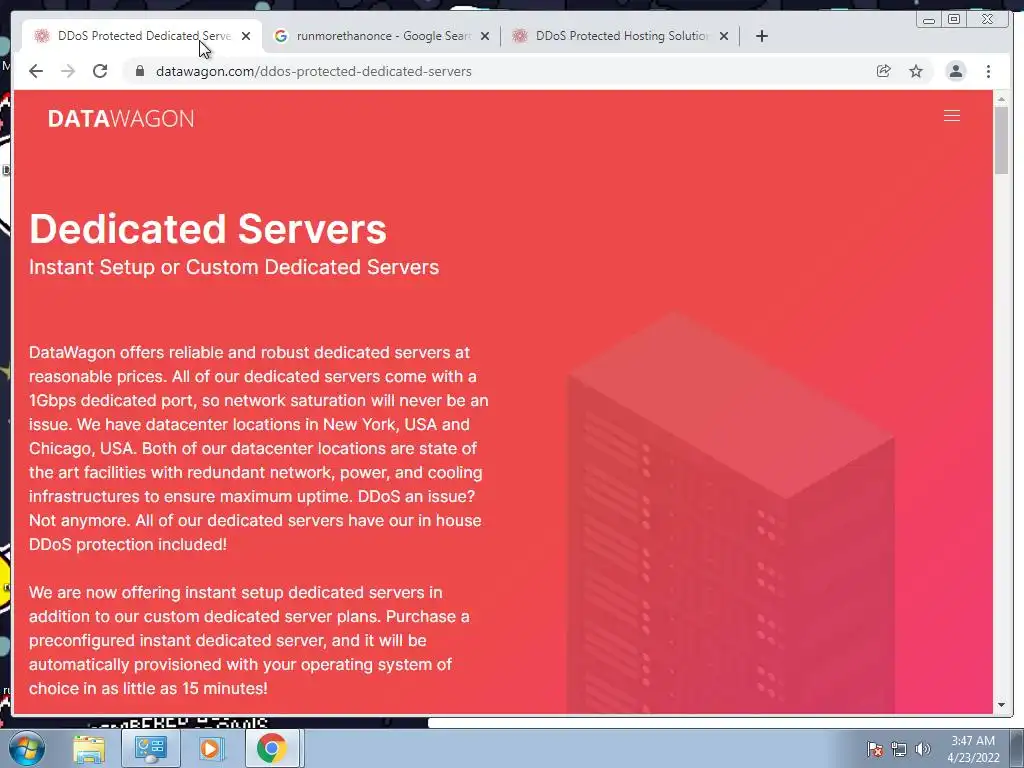Share this page icon in address bar

click(884, 71)
